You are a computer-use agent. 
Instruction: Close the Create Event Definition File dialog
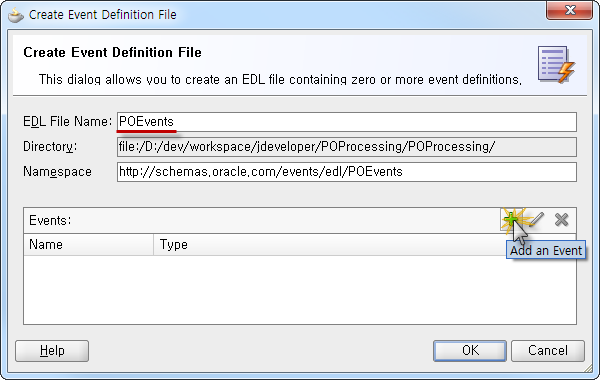[569, 10]
